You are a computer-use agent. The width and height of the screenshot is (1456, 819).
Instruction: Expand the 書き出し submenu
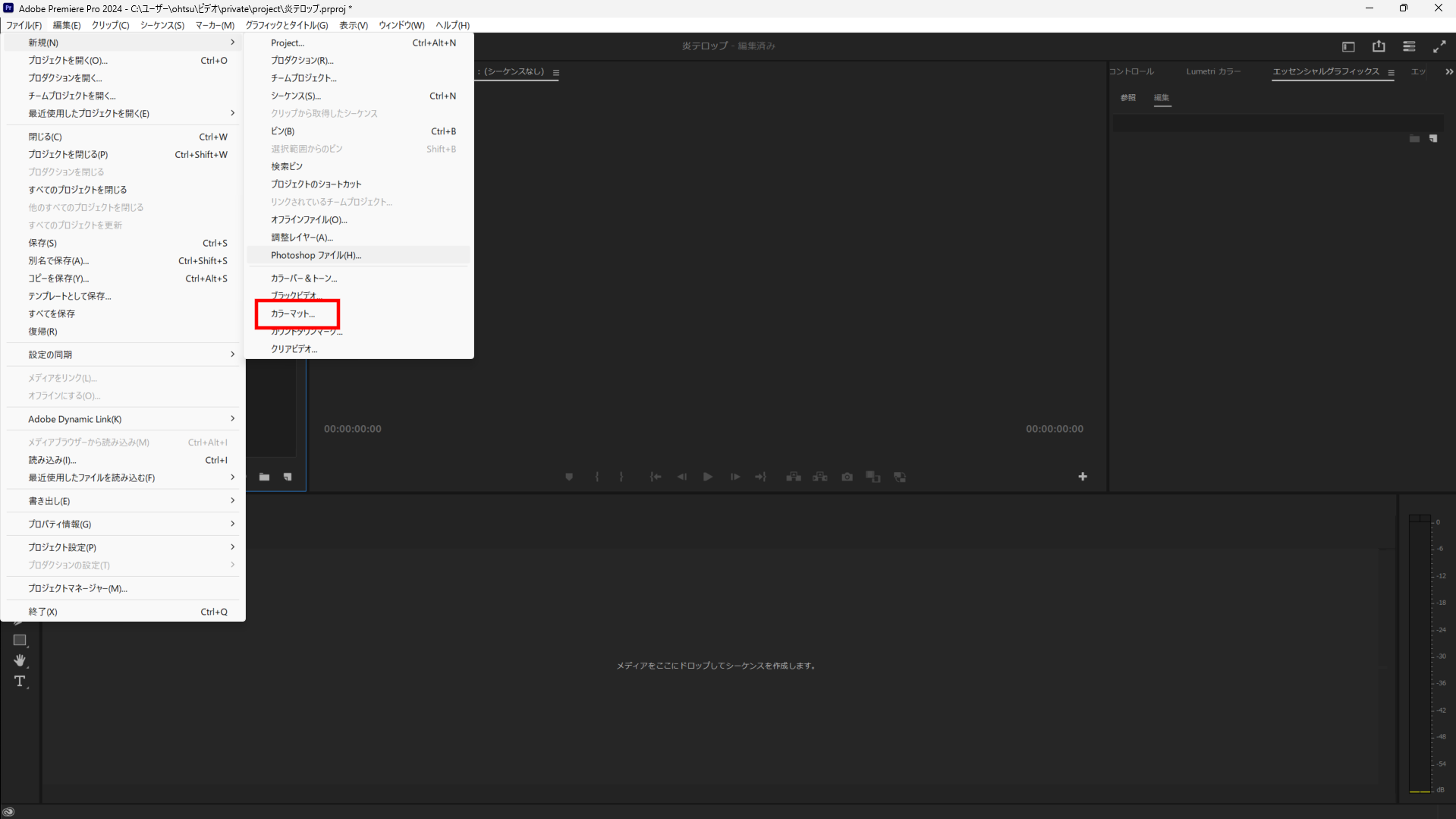tap(123, 501)
